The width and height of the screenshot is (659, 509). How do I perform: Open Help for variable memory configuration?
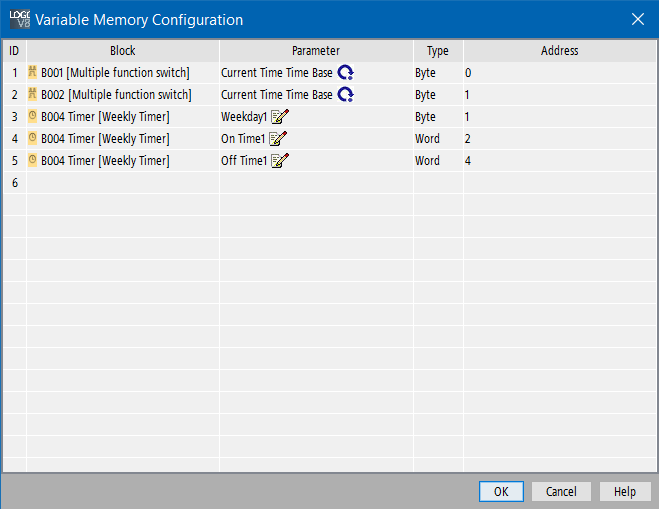pyautogui.click(x=625, y=491)
